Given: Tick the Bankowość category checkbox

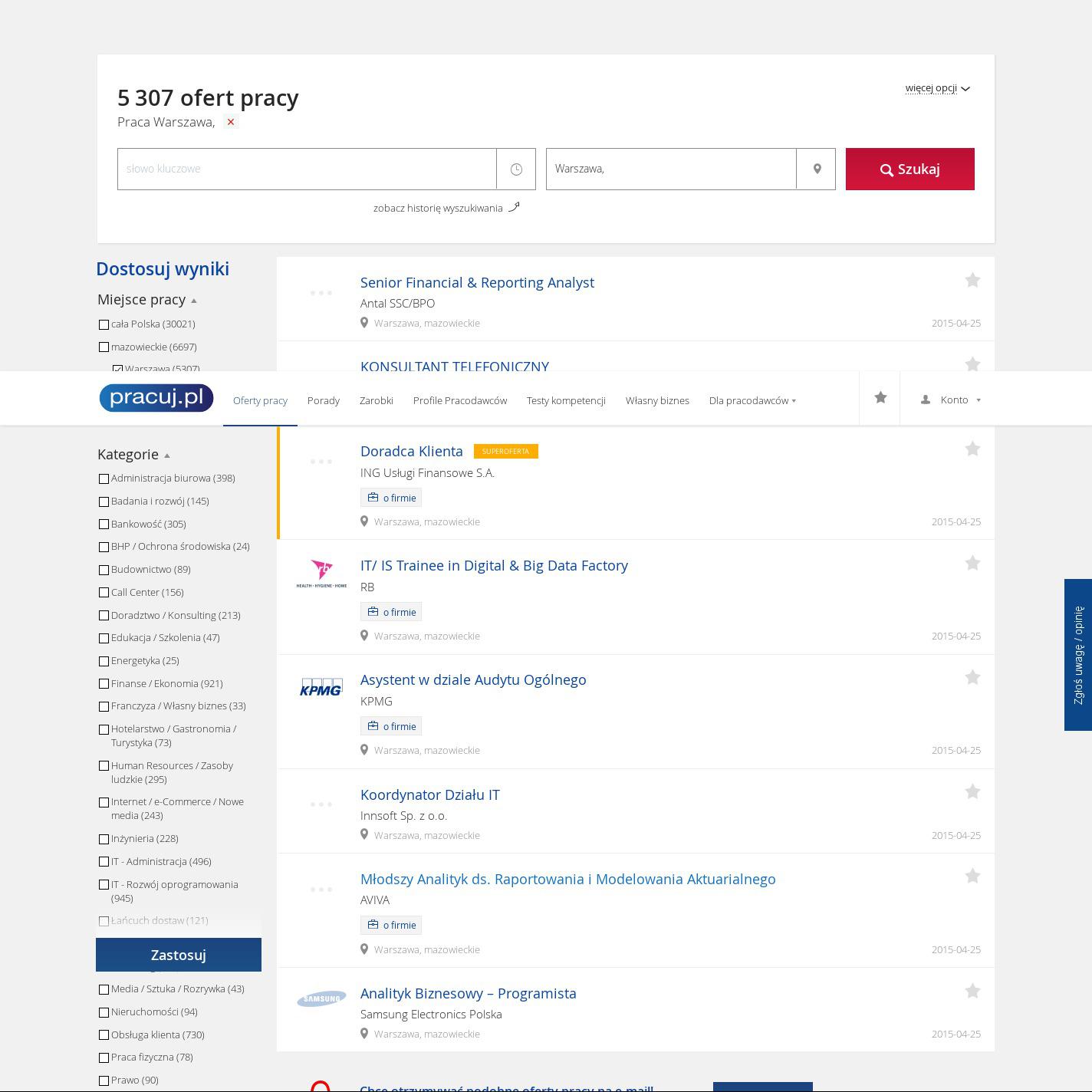Looking at the screenshot, I should pyautogui.click(x=104, y=525).
